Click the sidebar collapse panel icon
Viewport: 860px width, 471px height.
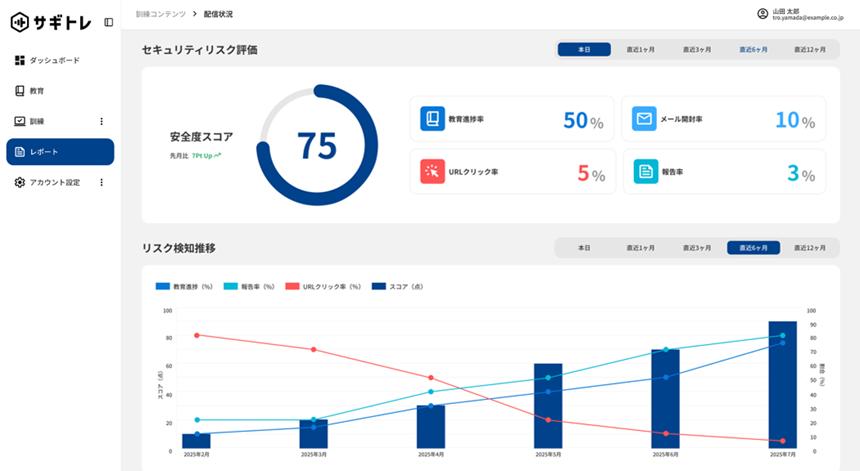point(108,22)
